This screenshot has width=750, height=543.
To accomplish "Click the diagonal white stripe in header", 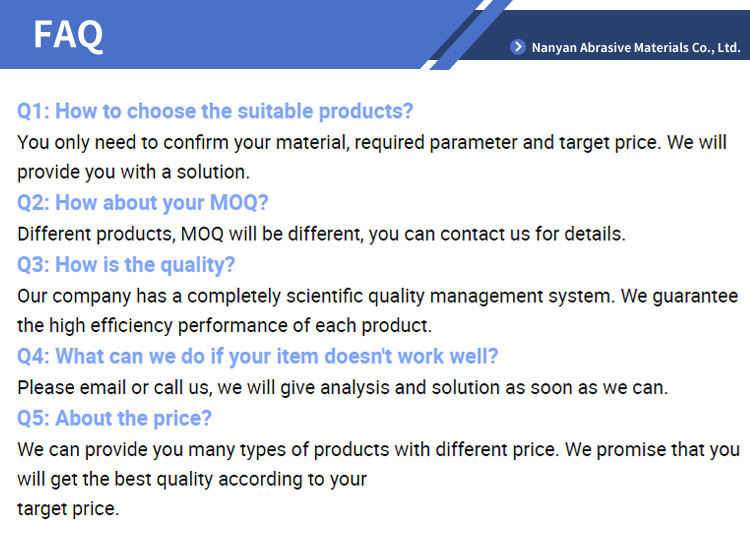I will tap(454, 33).
